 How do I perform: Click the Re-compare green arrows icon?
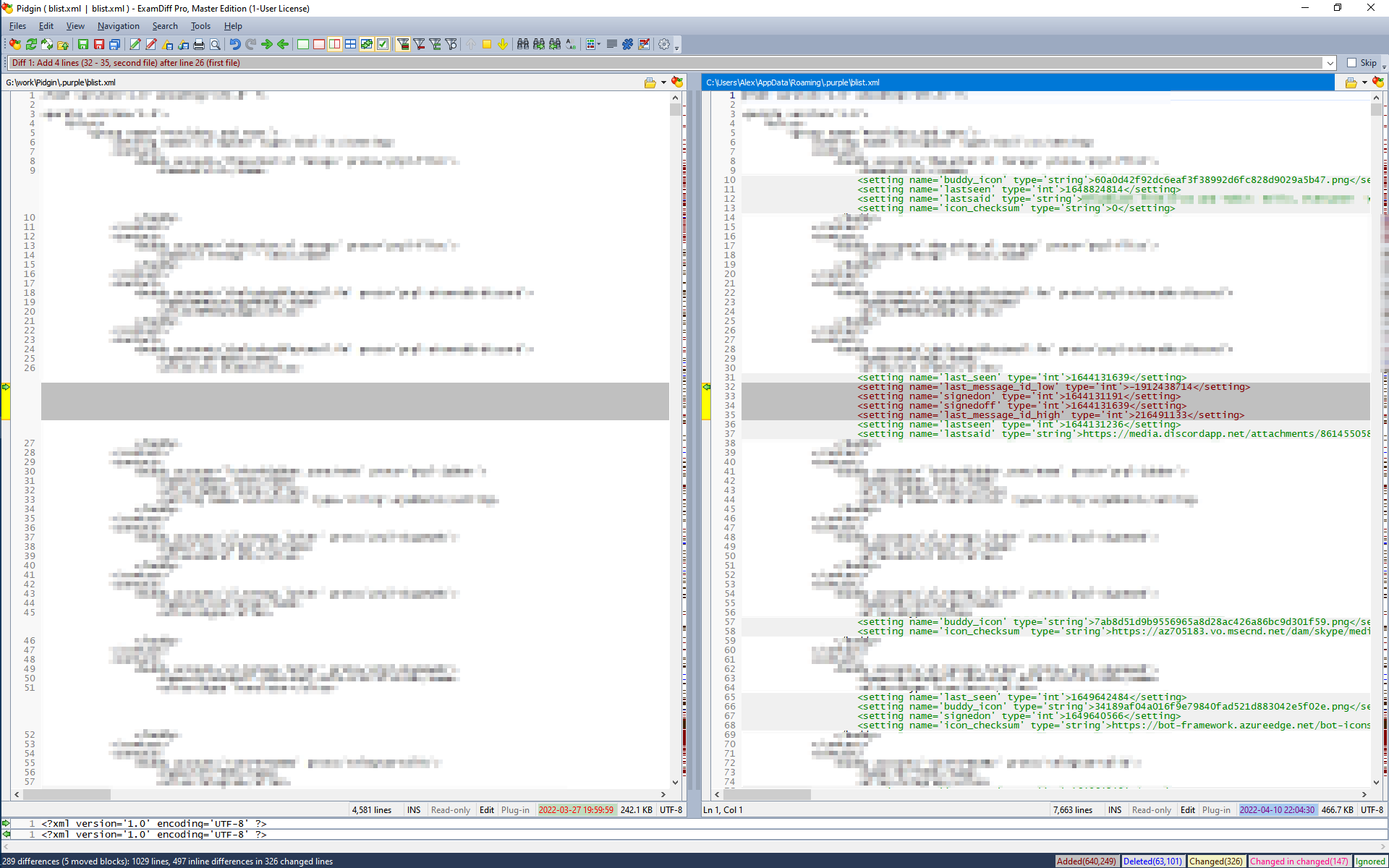point(31,44)
